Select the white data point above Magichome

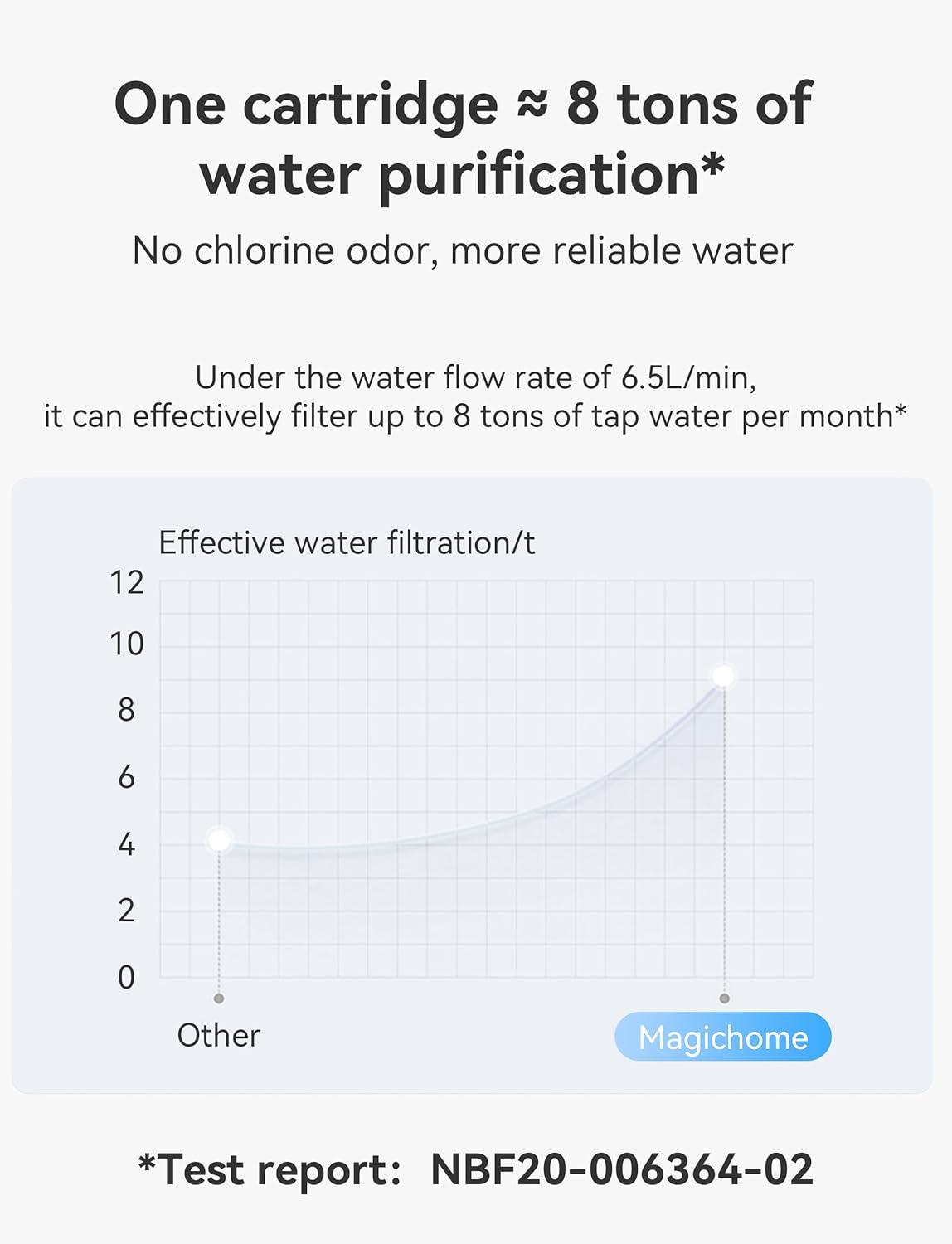click(x=723, y=676)
